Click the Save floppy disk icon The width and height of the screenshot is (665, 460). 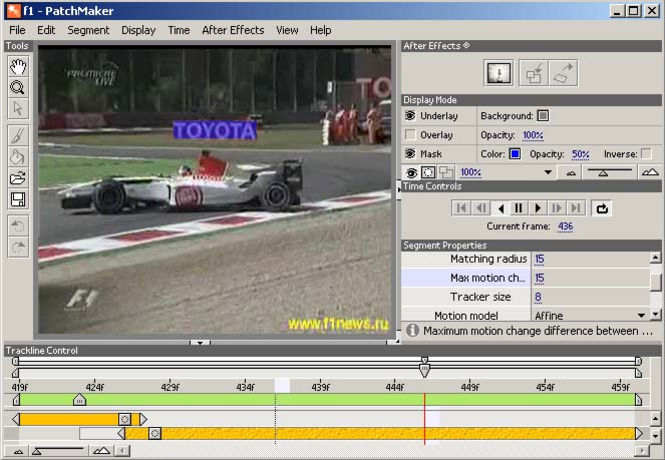17,200
